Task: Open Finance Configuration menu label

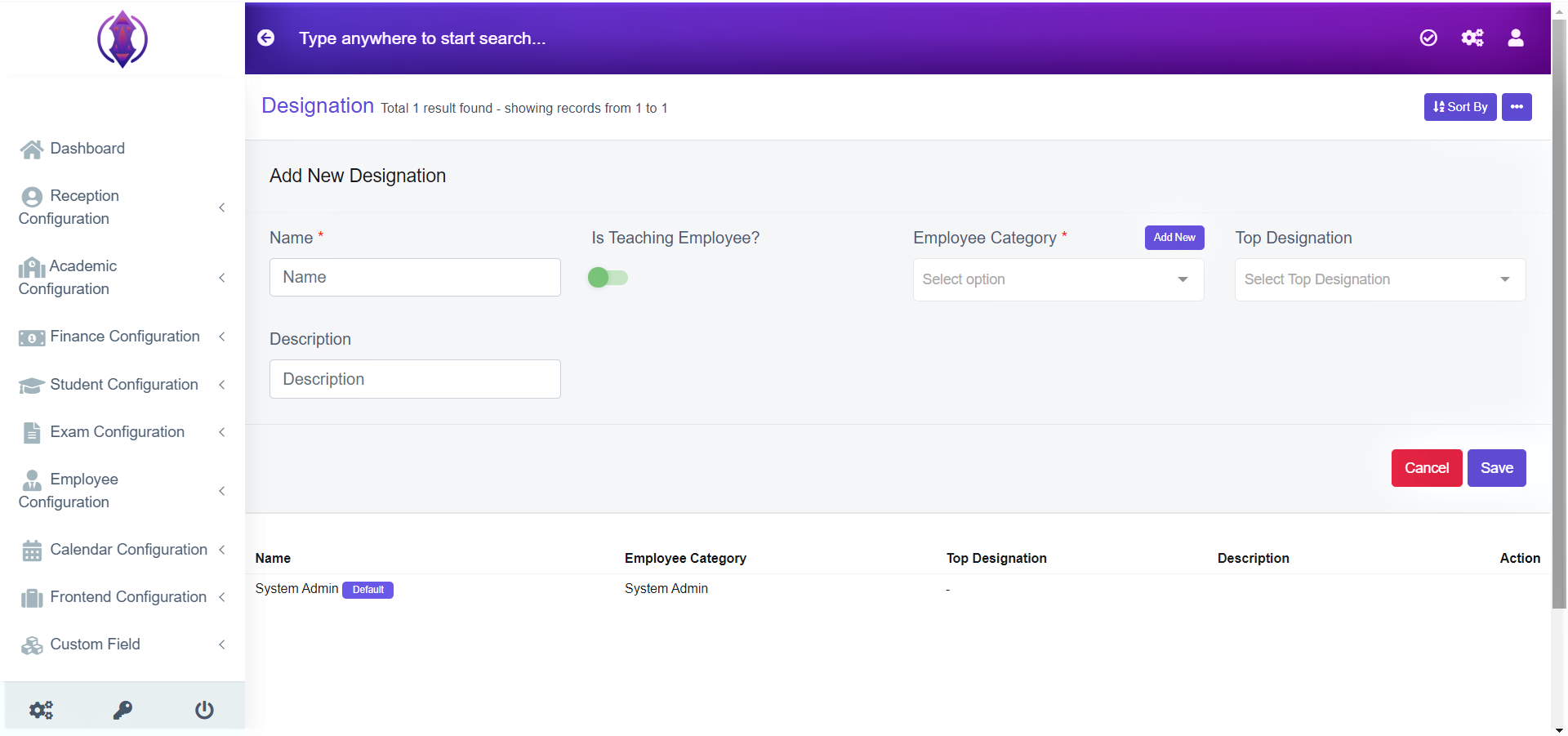Action: pyautogui.click(x=125, y=337)
